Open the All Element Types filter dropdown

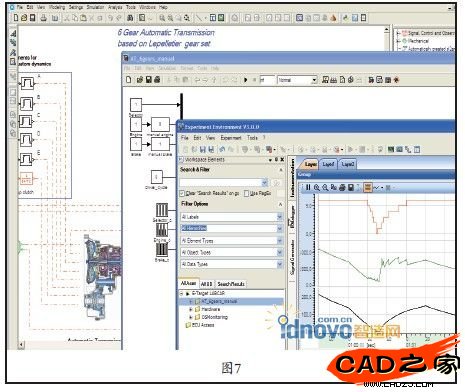[x=279, y=241]
